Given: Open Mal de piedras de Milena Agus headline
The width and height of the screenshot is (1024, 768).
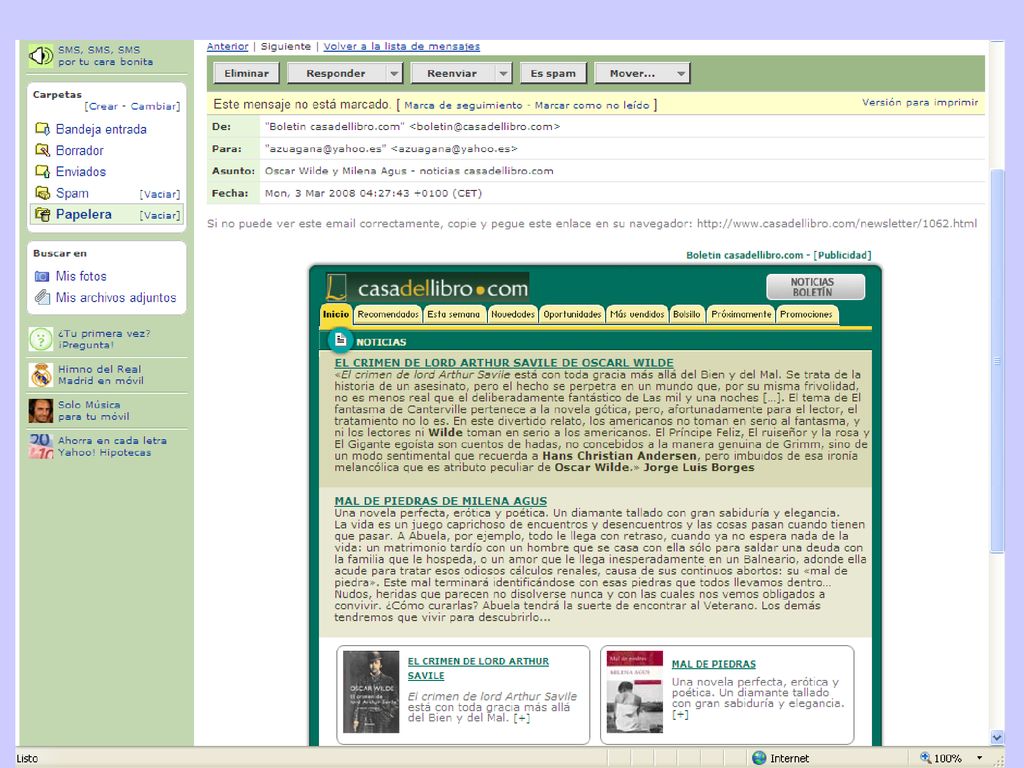Looking at the screenshot, I should 441,501.
